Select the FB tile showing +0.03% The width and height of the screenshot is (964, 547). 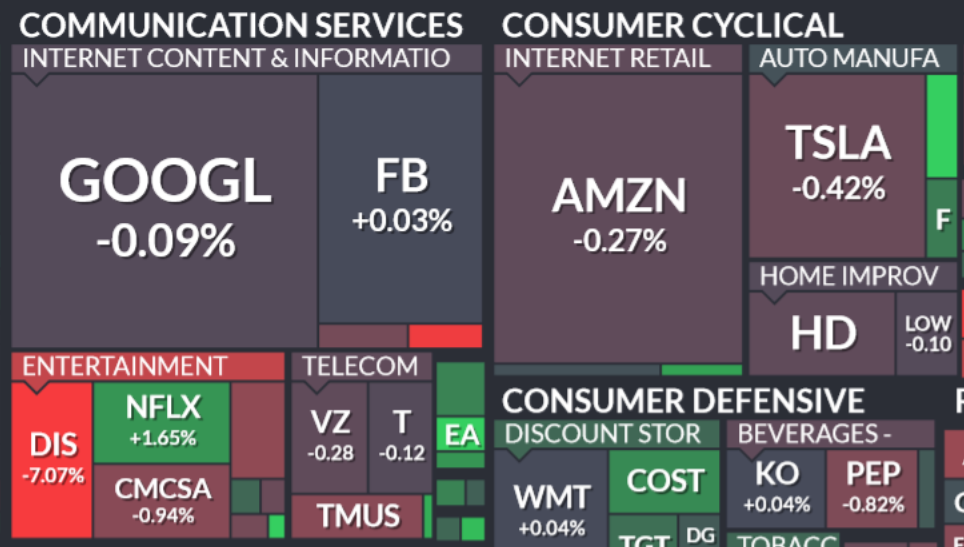[x=401, y=197]
